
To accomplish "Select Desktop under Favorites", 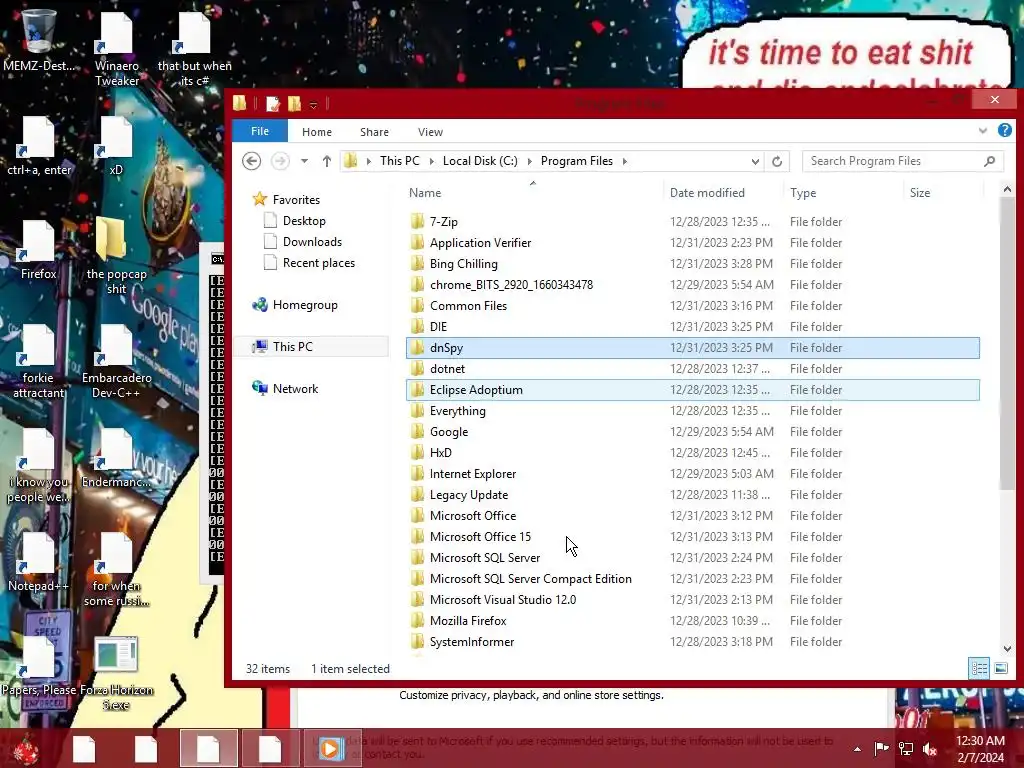I will (x=304, y=221).
